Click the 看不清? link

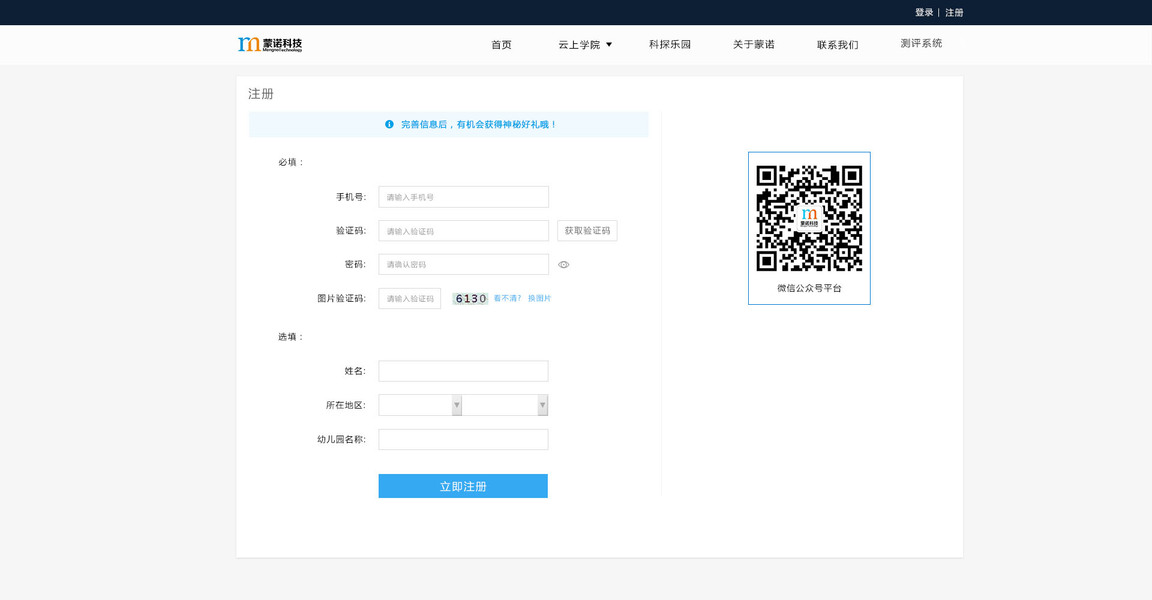click(x=507, y=298)
